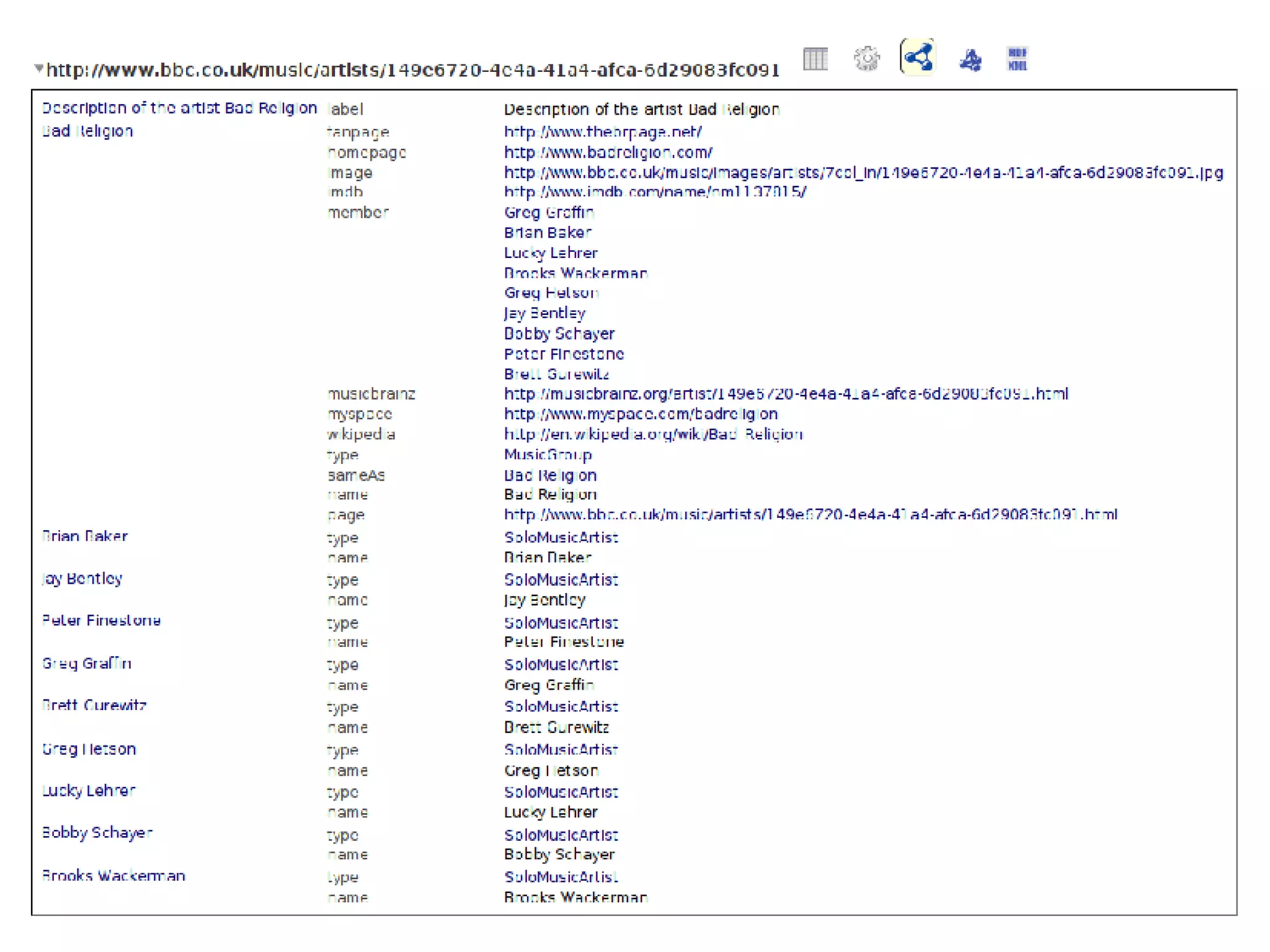Open the gear settings view icon

click(x=866, y=59)
